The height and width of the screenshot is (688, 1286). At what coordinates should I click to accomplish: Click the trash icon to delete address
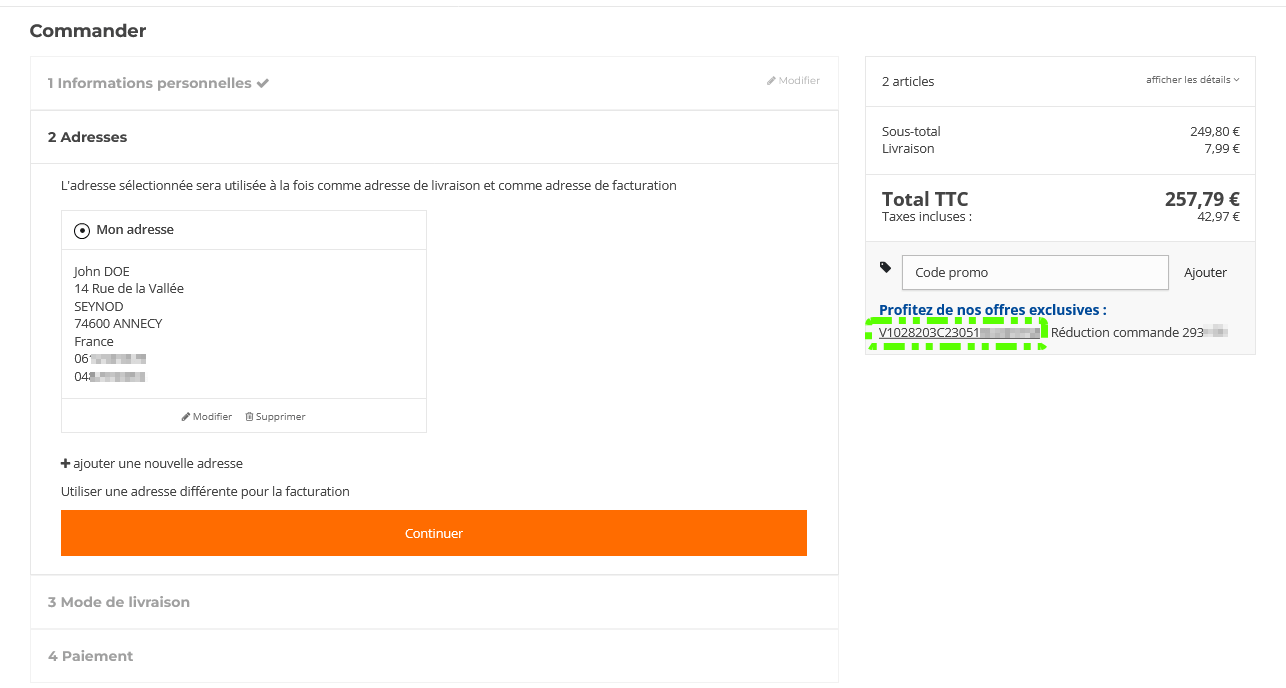[x=249, y=417]
